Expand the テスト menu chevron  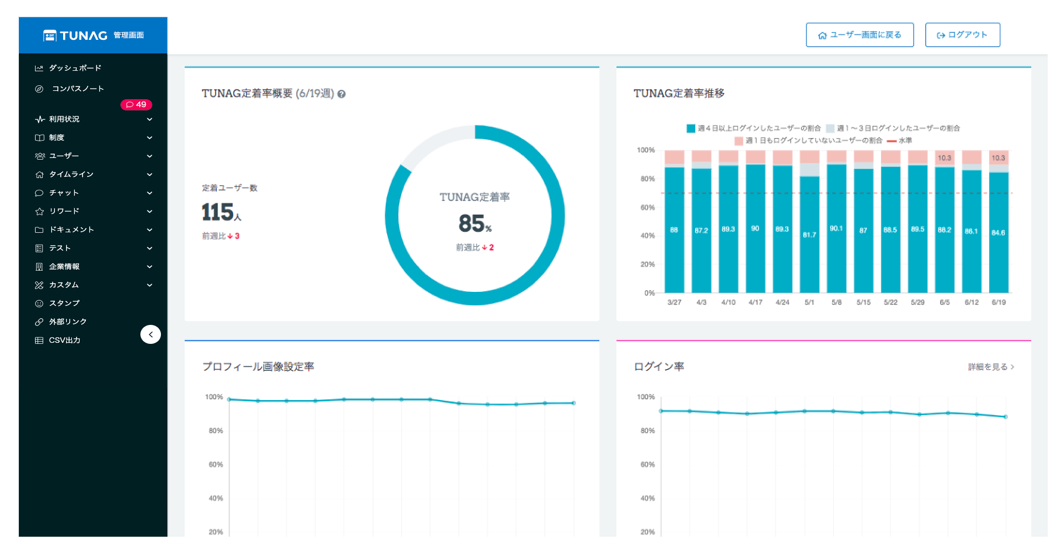pyautogui.click(x=149, y=248)
